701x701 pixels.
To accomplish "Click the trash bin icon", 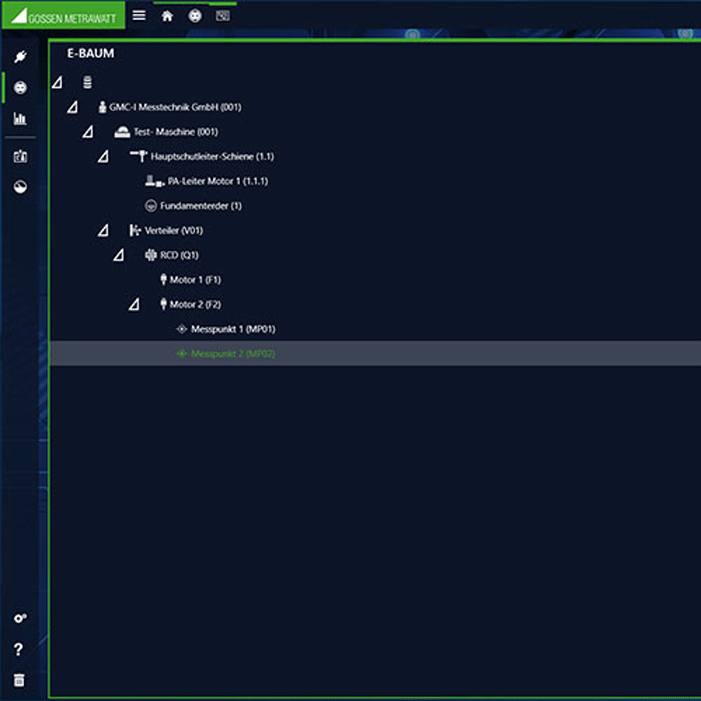I will tap(19, 680).
